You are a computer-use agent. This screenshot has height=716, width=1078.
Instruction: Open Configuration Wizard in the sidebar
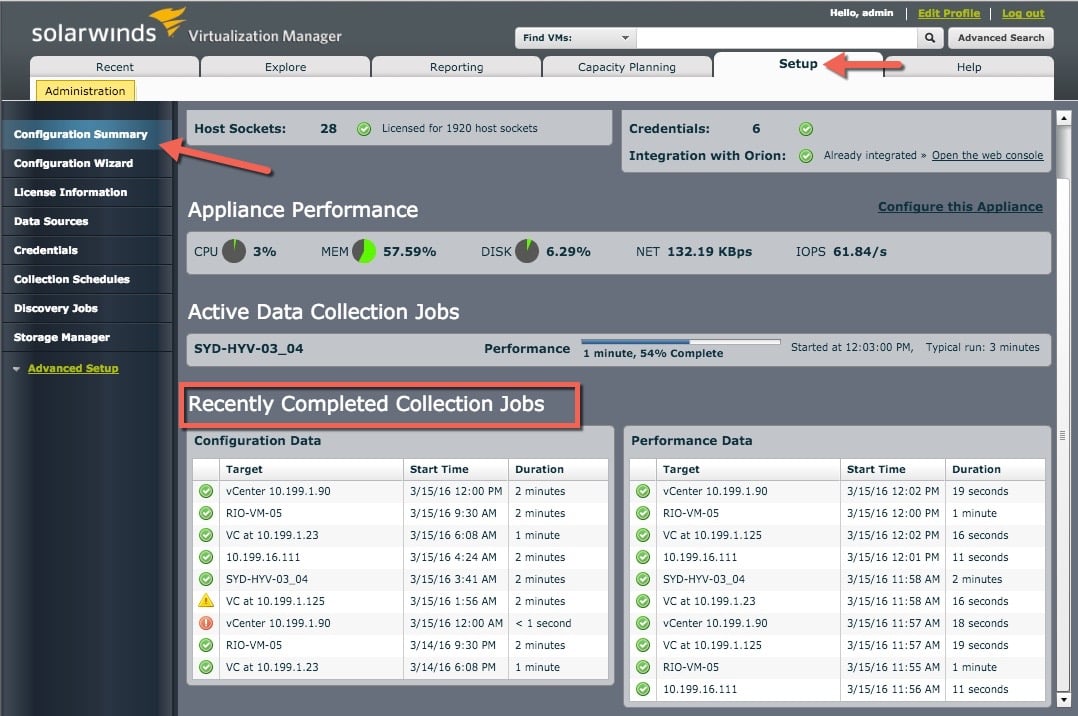tap(86, 163)
